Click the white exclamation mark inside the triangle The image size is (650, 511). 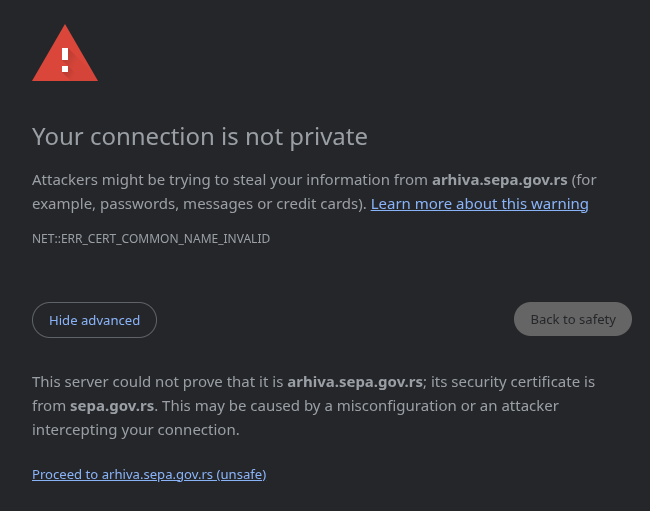point(65,60)
